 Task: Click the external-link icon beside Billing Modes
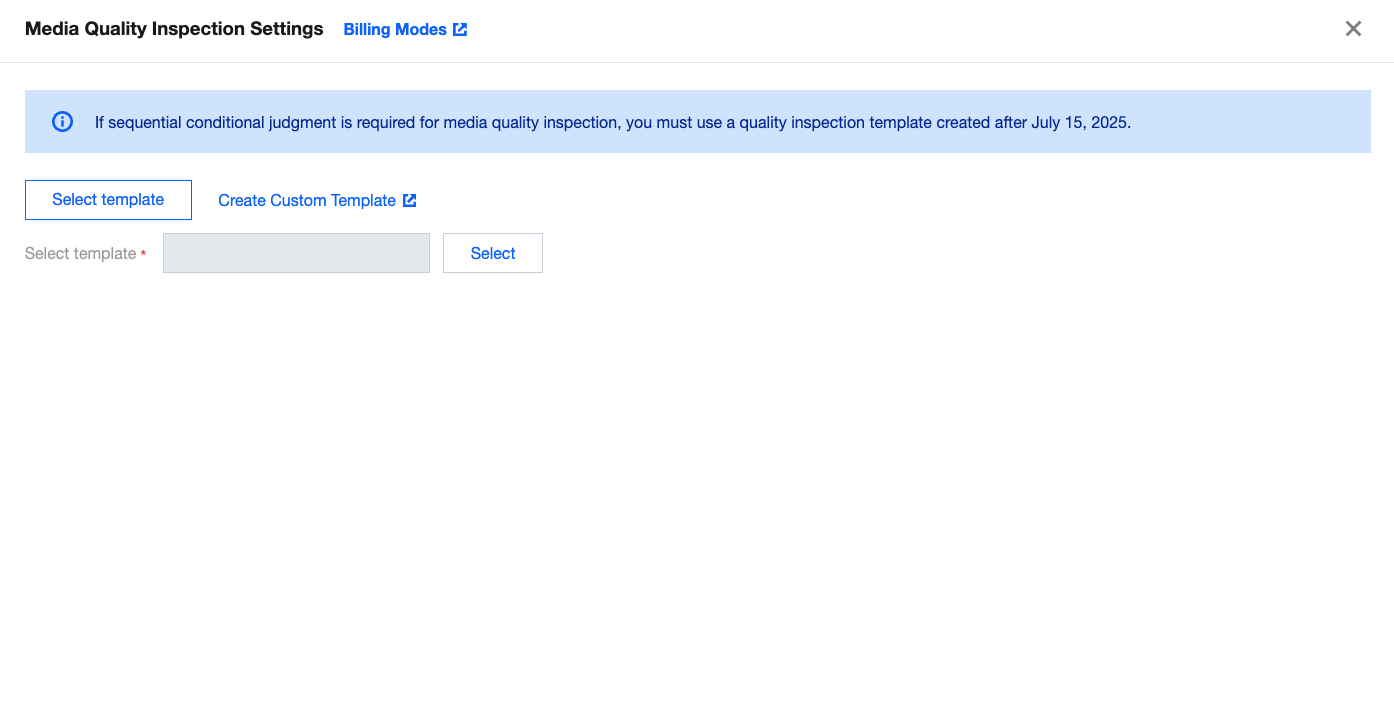[x=460, y=29]
